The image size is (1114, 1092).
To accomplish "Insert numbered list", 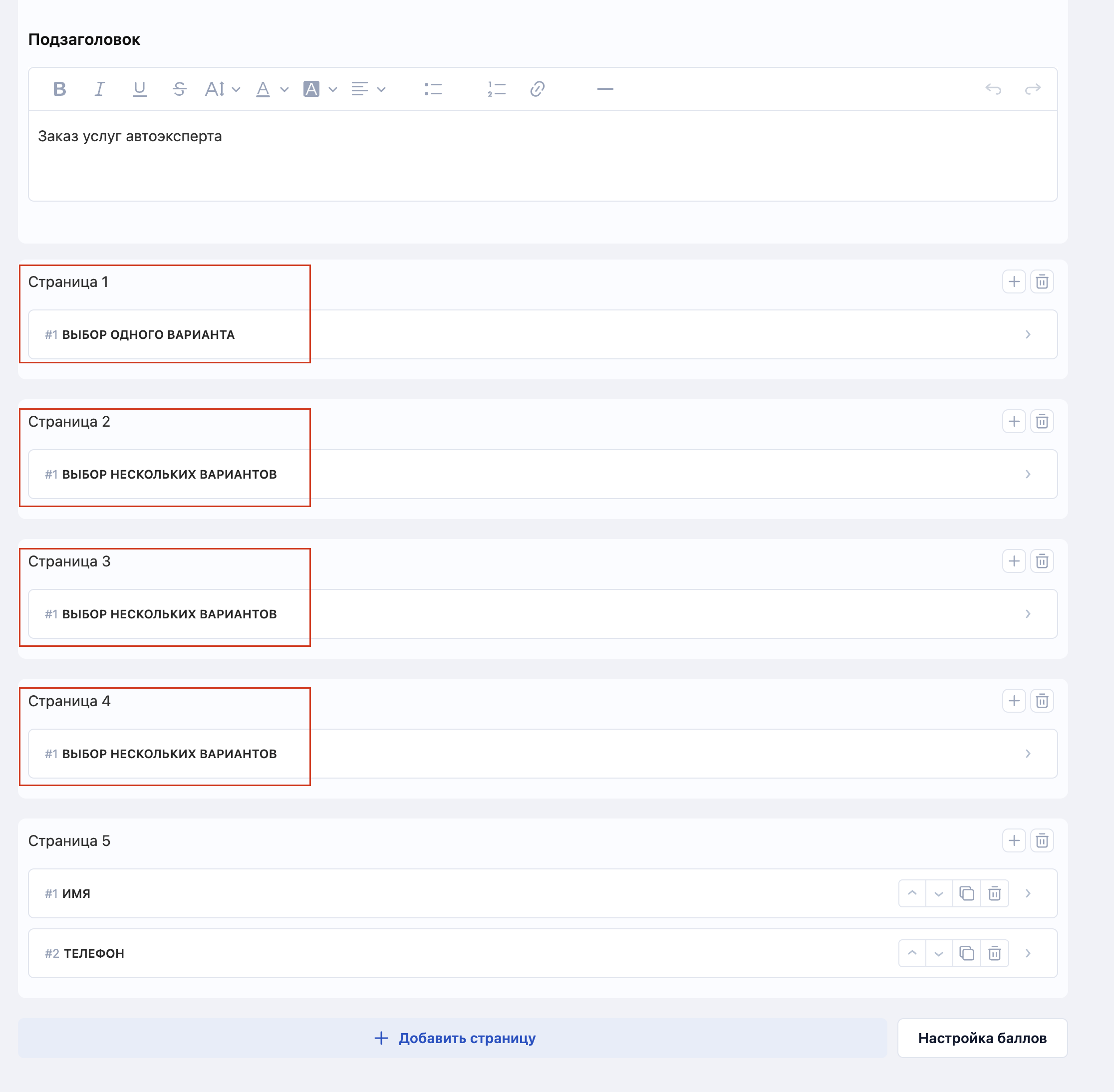I will pyautogui.click(x=496, y=89).
